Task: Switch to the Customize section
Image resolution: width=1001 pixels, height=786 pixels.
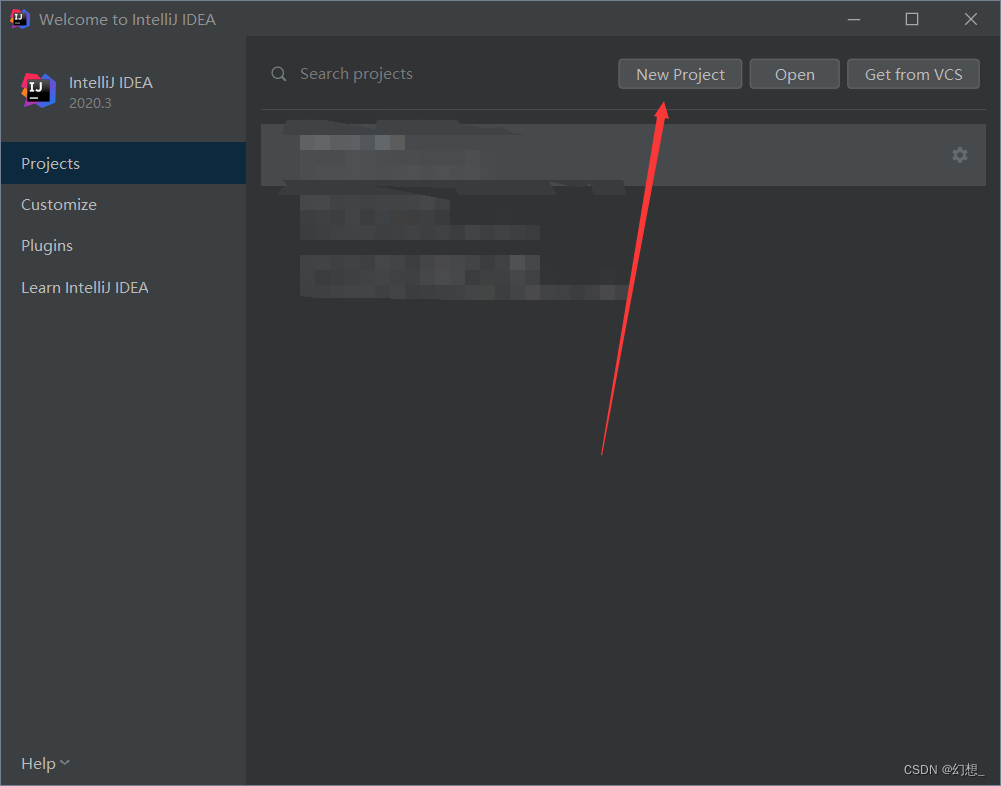Action: [x=123, y=204]
